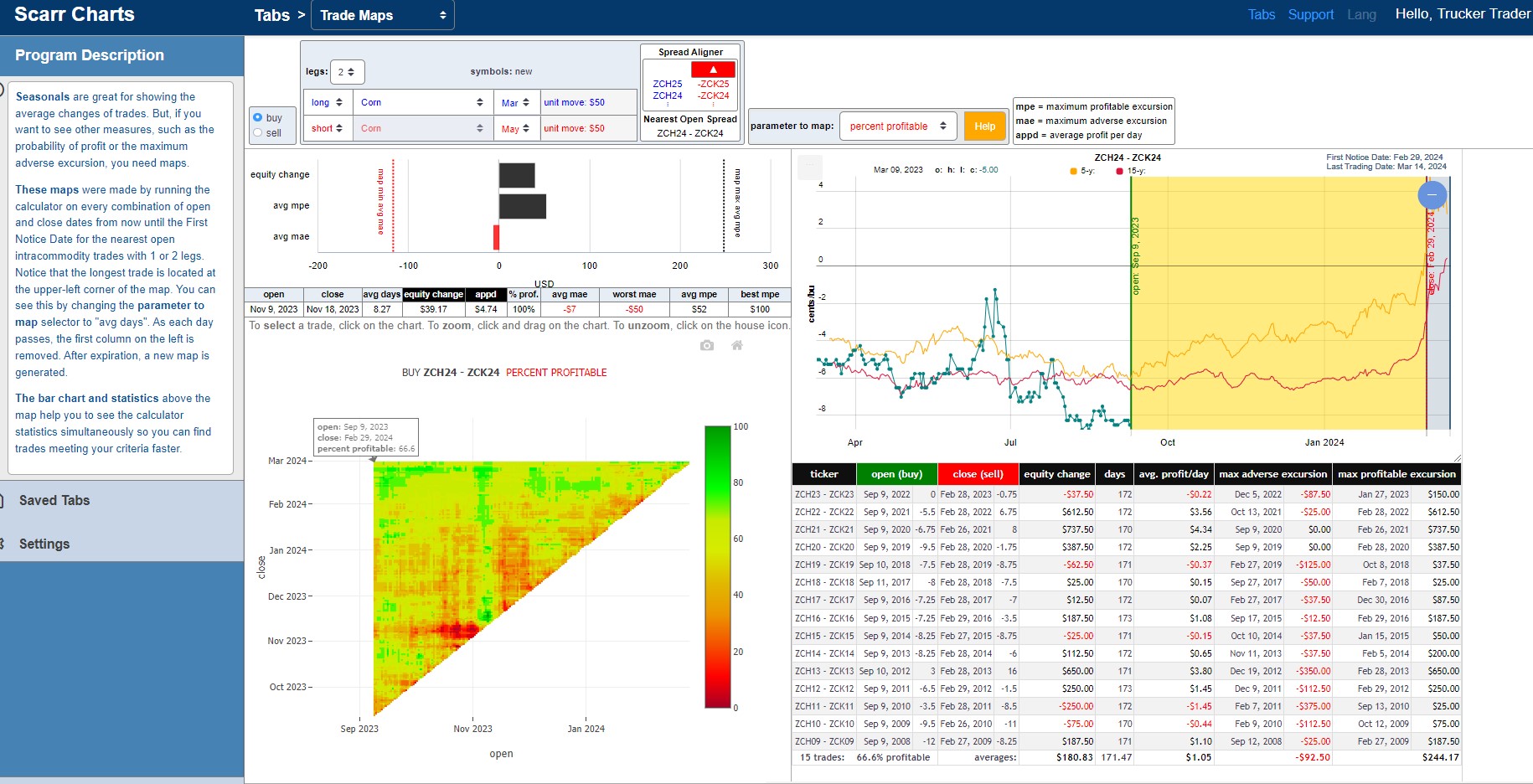
Task: Click the red Spread Aligner up arrow
Action: pos(713,70)
